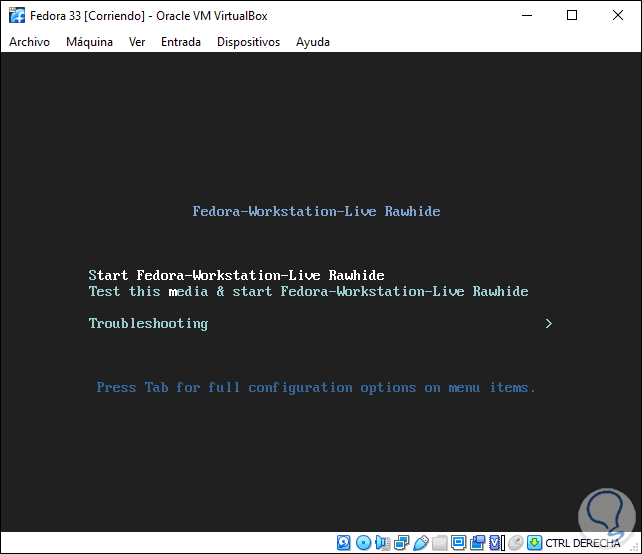642x554 pixels.
Task: Click the network adapter status icon
Action: pos(402,543)
